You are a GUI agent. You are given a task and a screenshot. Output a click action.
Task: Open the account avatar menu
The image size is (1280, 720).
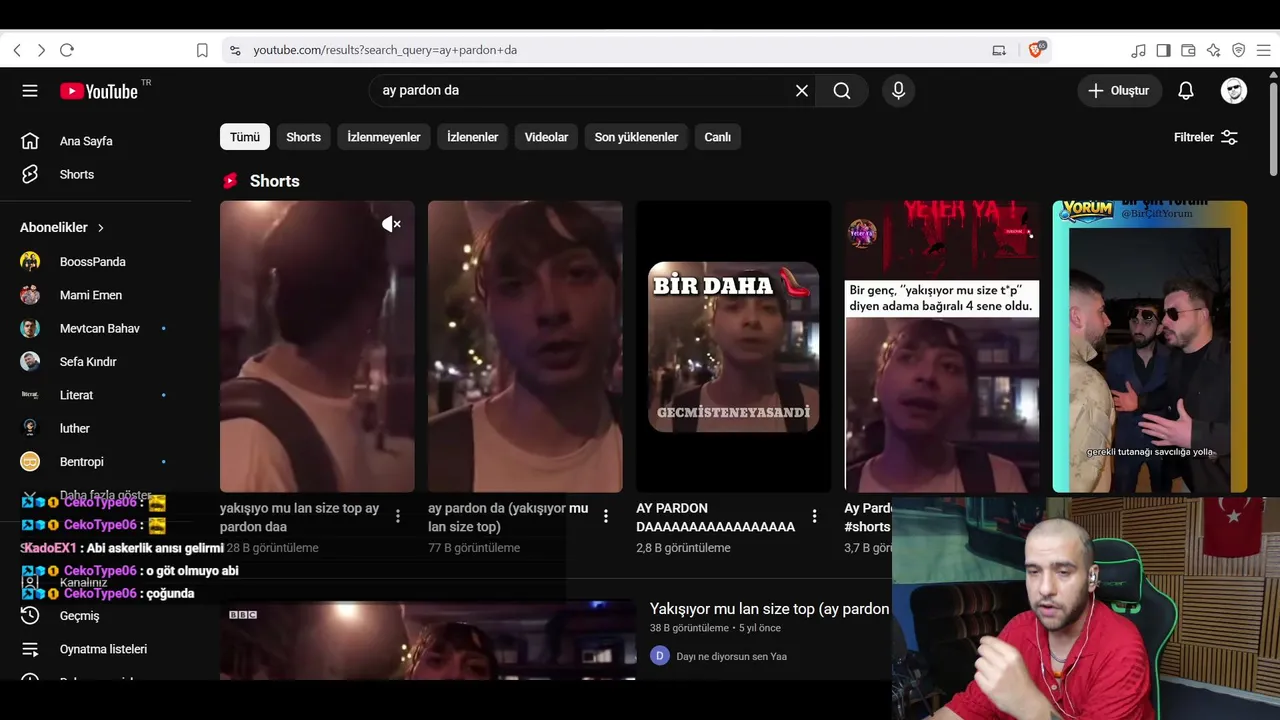point(1234,91)
